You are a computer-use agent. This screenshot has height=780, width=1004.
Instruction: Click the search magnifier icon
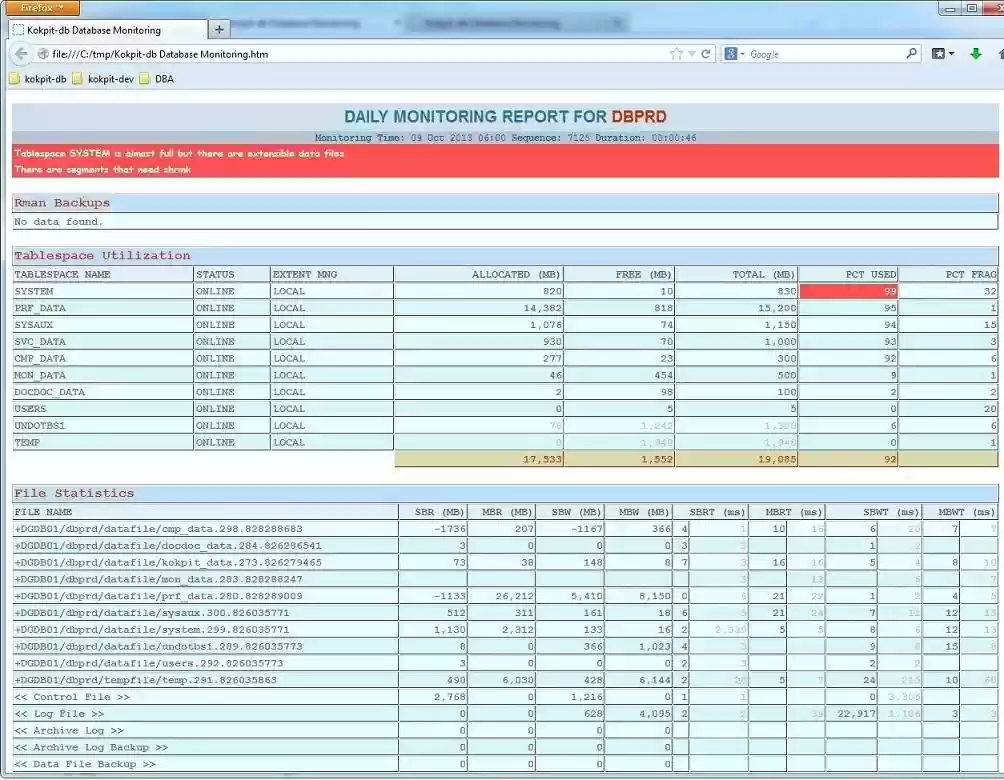(910, 53)
